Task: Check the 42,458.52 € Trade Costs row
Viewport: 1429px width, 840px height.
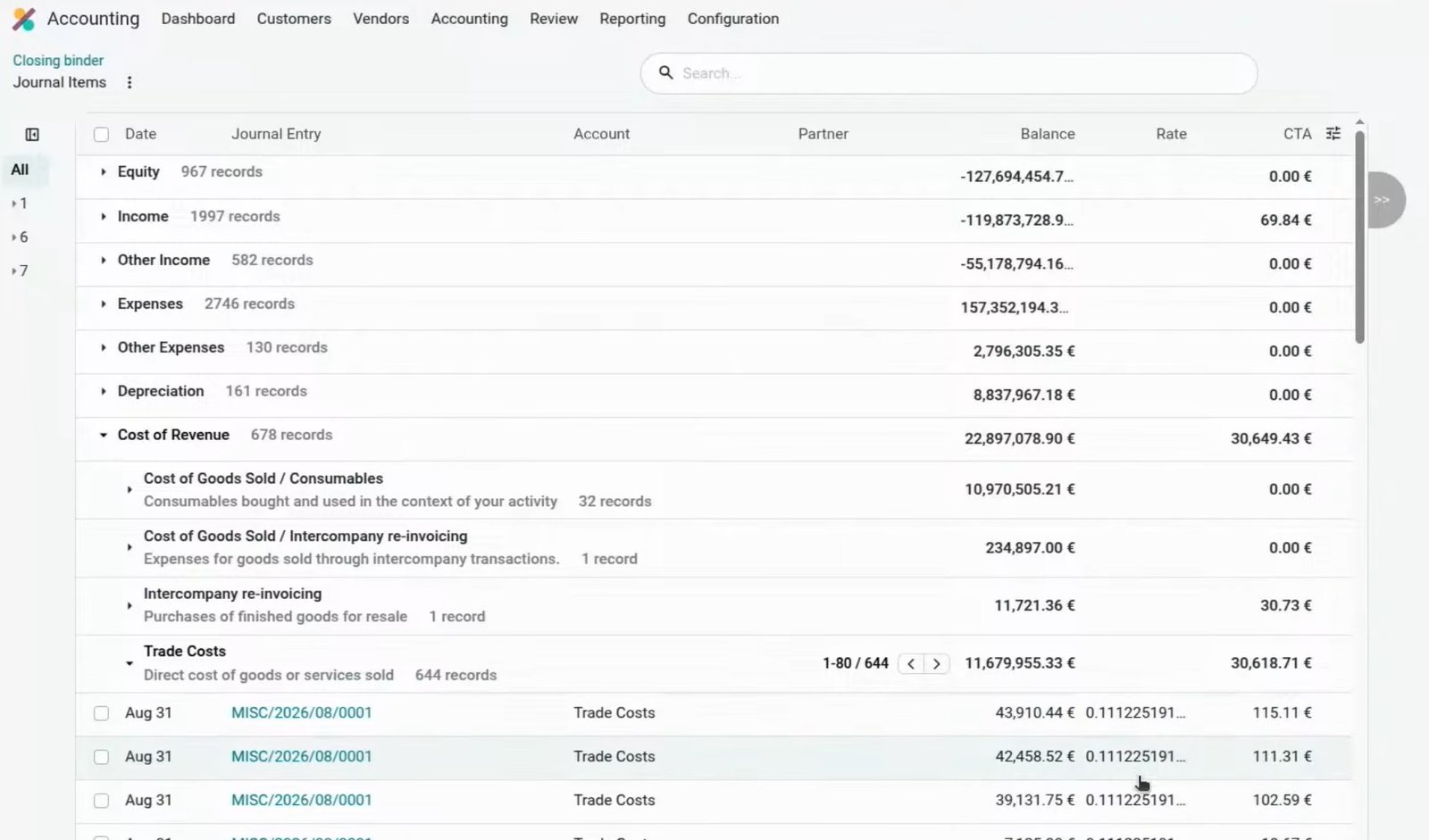Action: pyautogui.click(x=102, y=757)
